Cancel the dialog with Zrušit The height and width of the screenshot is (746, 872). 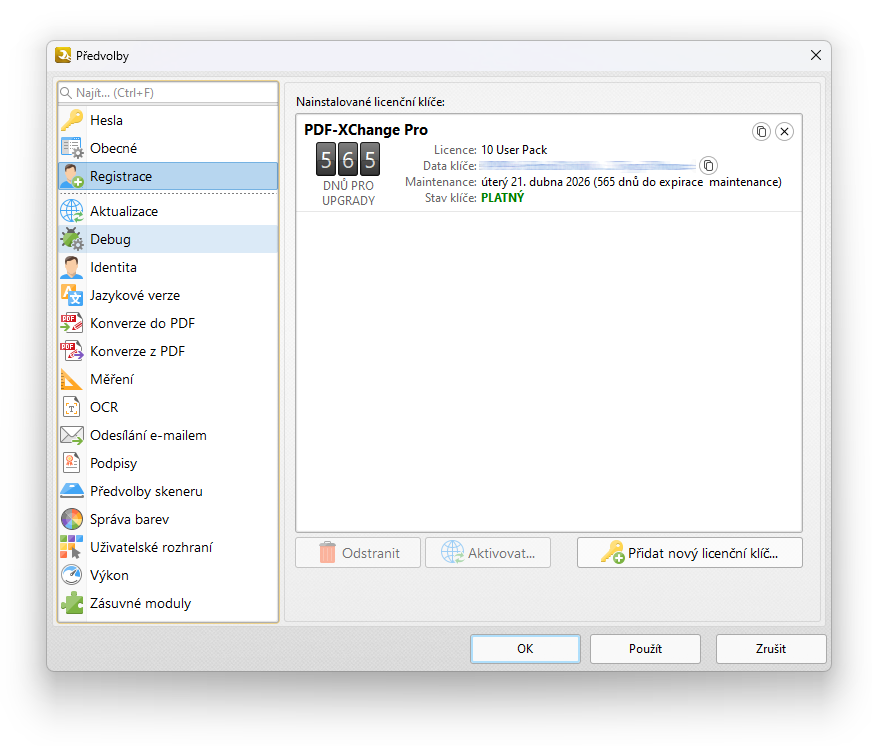(771, 649)
